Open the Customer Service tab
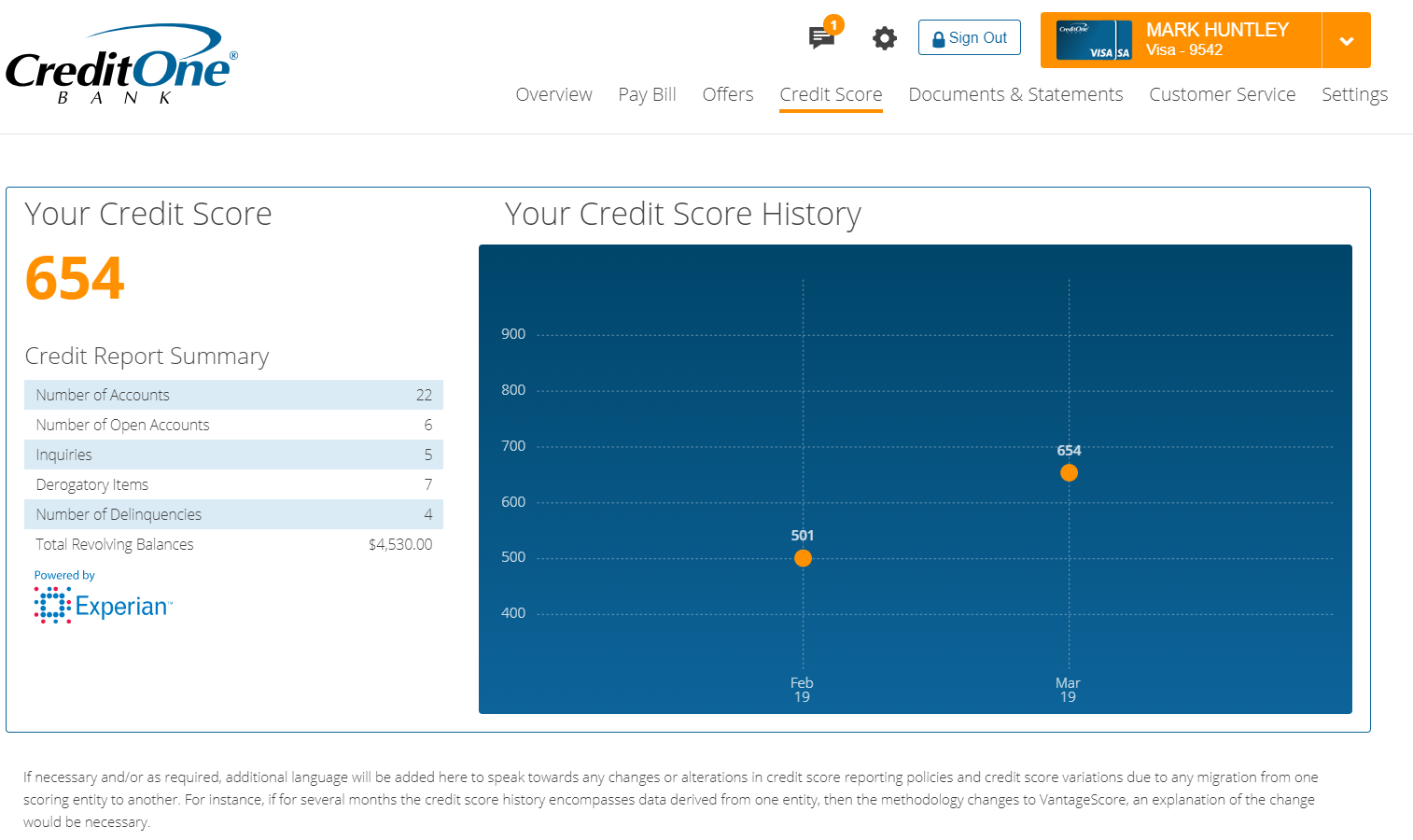This screenshot has width=1413, height=840. point(1222,94)
